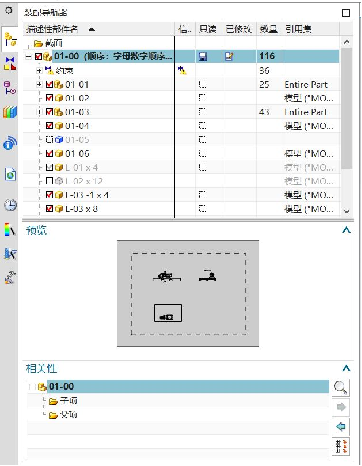Open the bottom-most sidebar icon
This screenshot has width=362, height=466.
(10, 277)
